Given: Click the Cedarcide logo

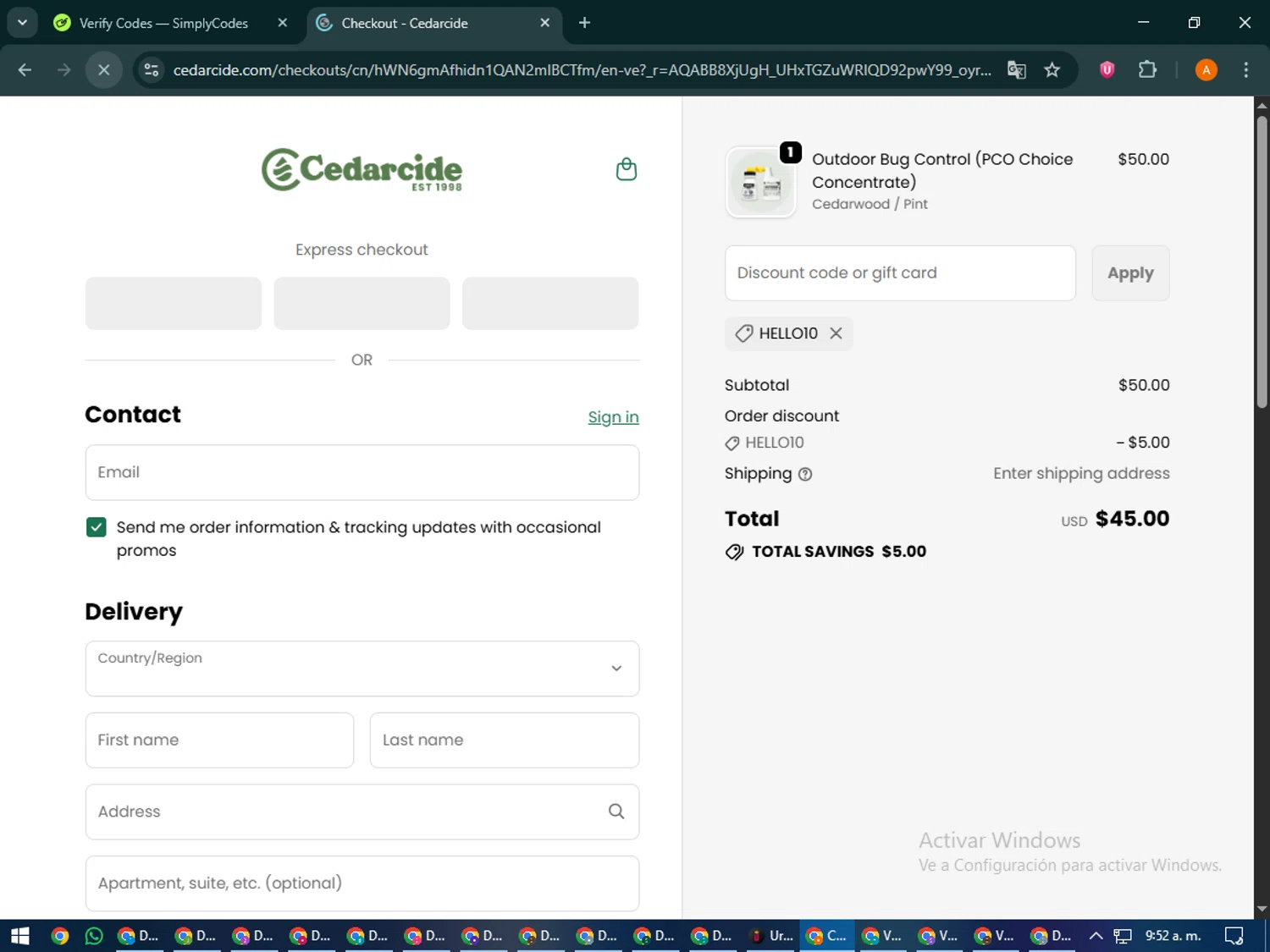Looking at the screenshot, I should point(362,169).
